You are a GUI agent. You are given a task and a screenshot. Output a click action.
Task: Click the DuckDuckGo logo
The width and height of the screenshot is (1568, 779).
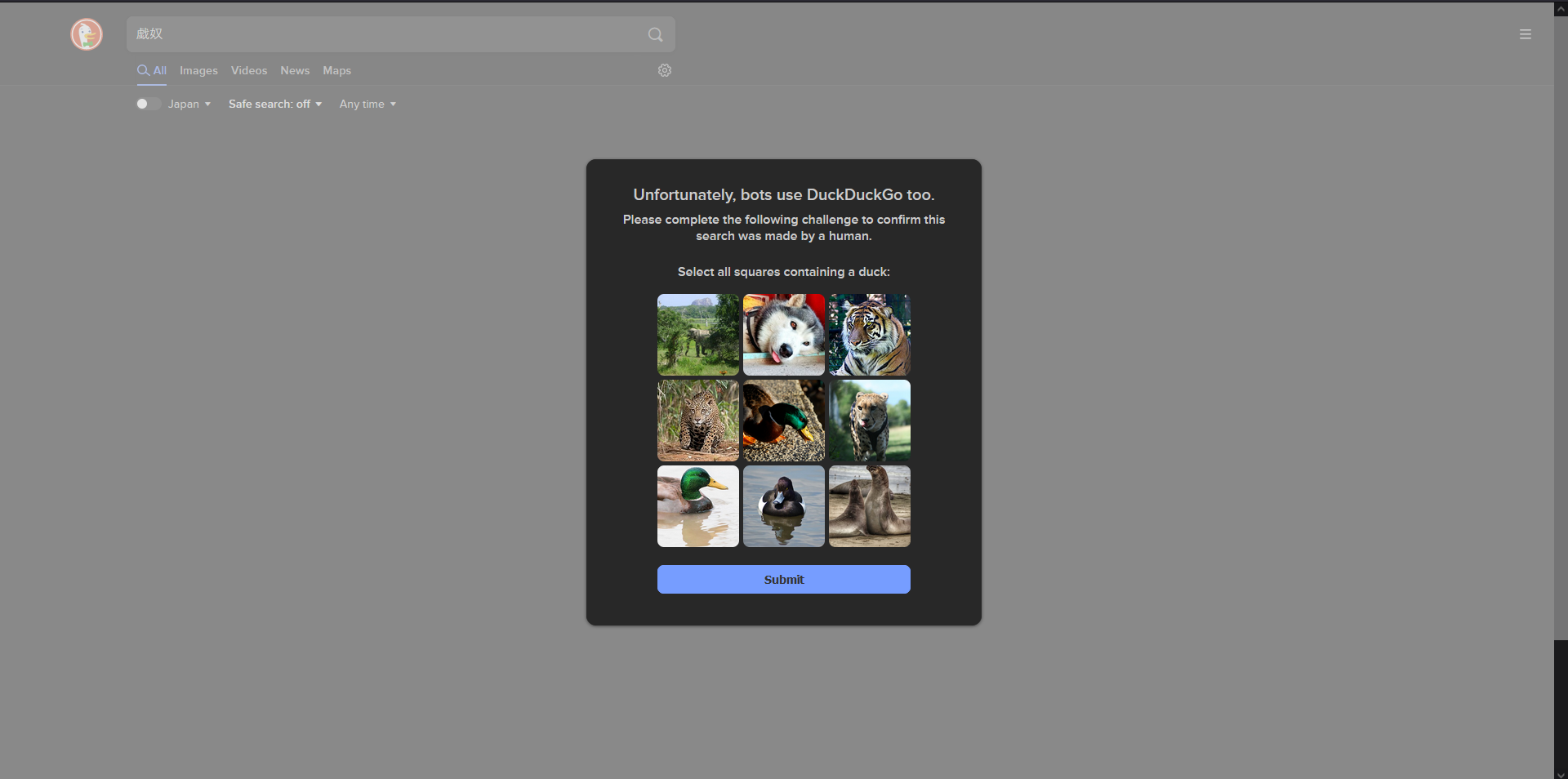[x=87, y=34]
